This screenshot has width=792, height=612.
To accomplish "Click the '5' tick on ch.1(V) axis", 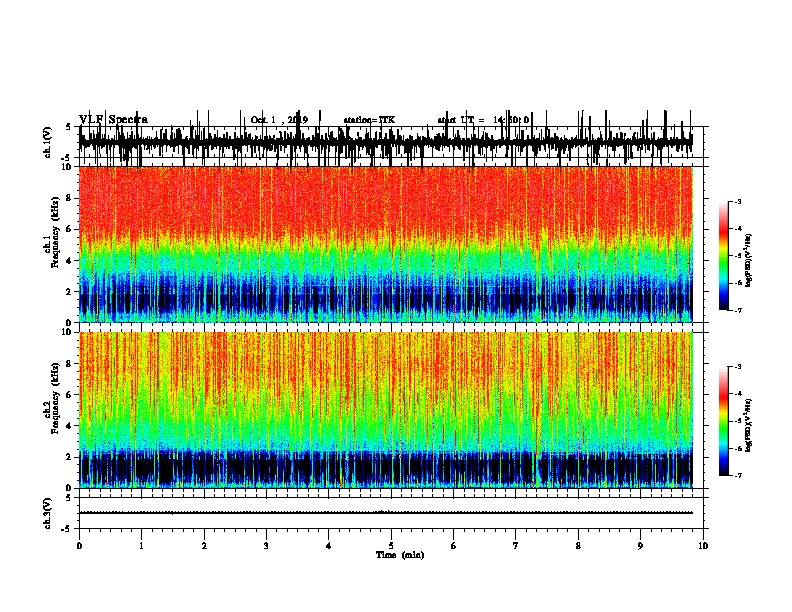I will point(68,127).
